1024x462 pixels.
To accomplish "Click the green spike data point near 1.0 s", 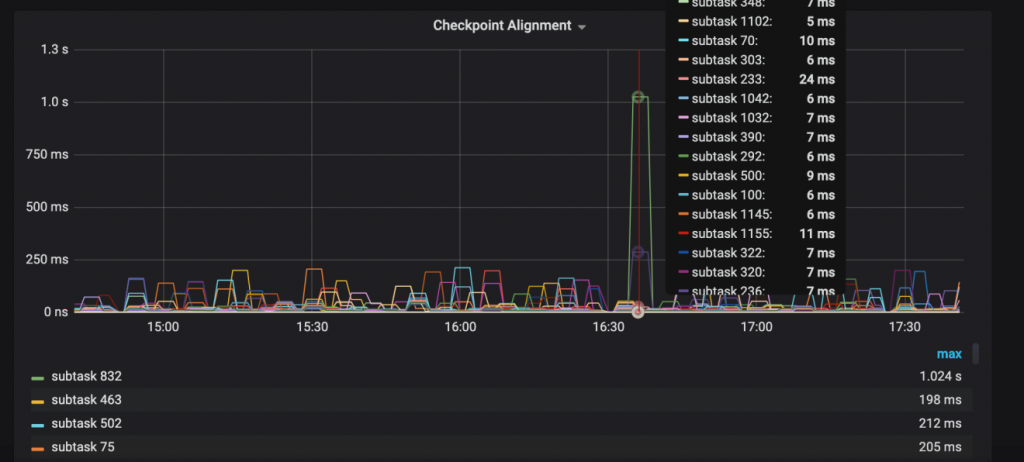I will (x=639, y=97).
